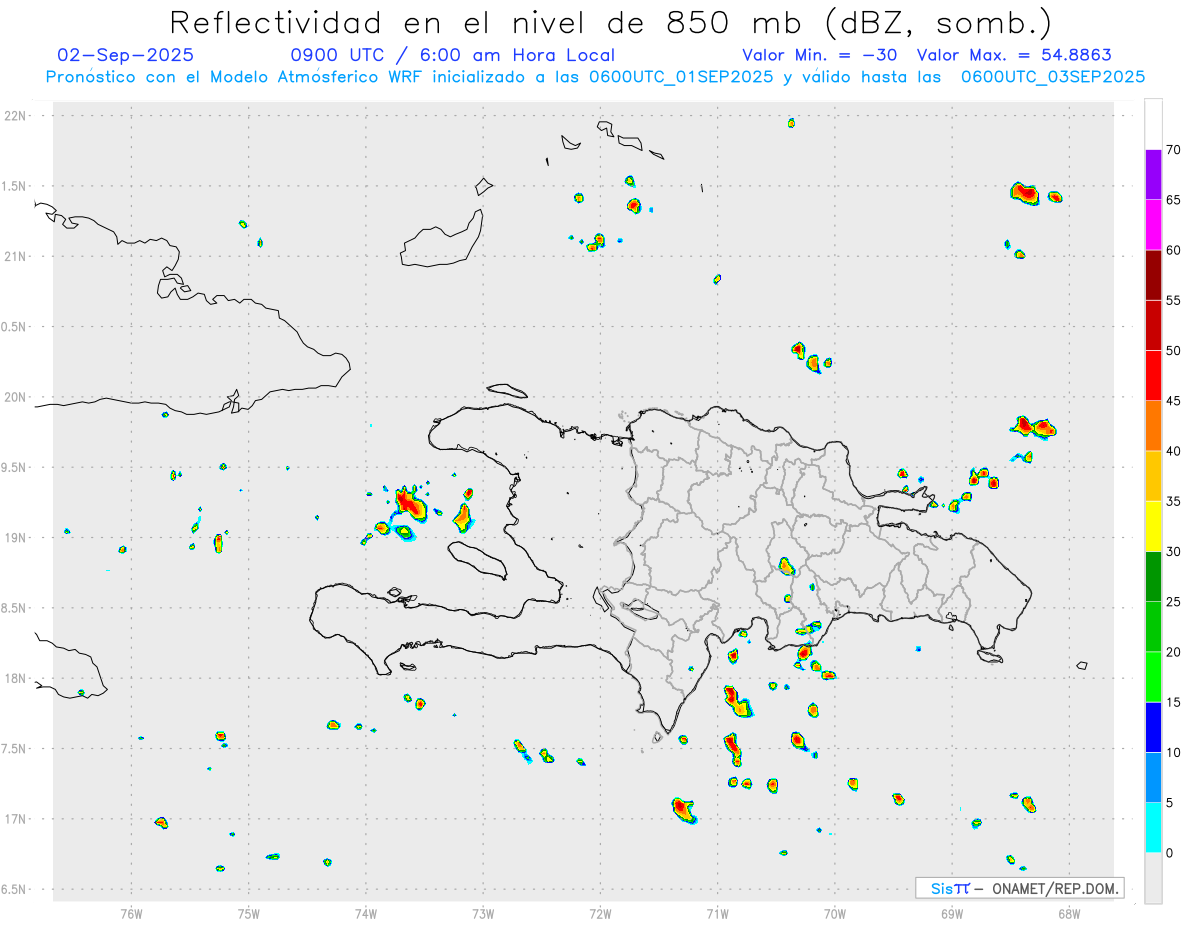Screen dimensions: 1200x927
Task: Pick the bright red 45–50 dBZ colorbar segment
Action: [x=1153, y=376]
